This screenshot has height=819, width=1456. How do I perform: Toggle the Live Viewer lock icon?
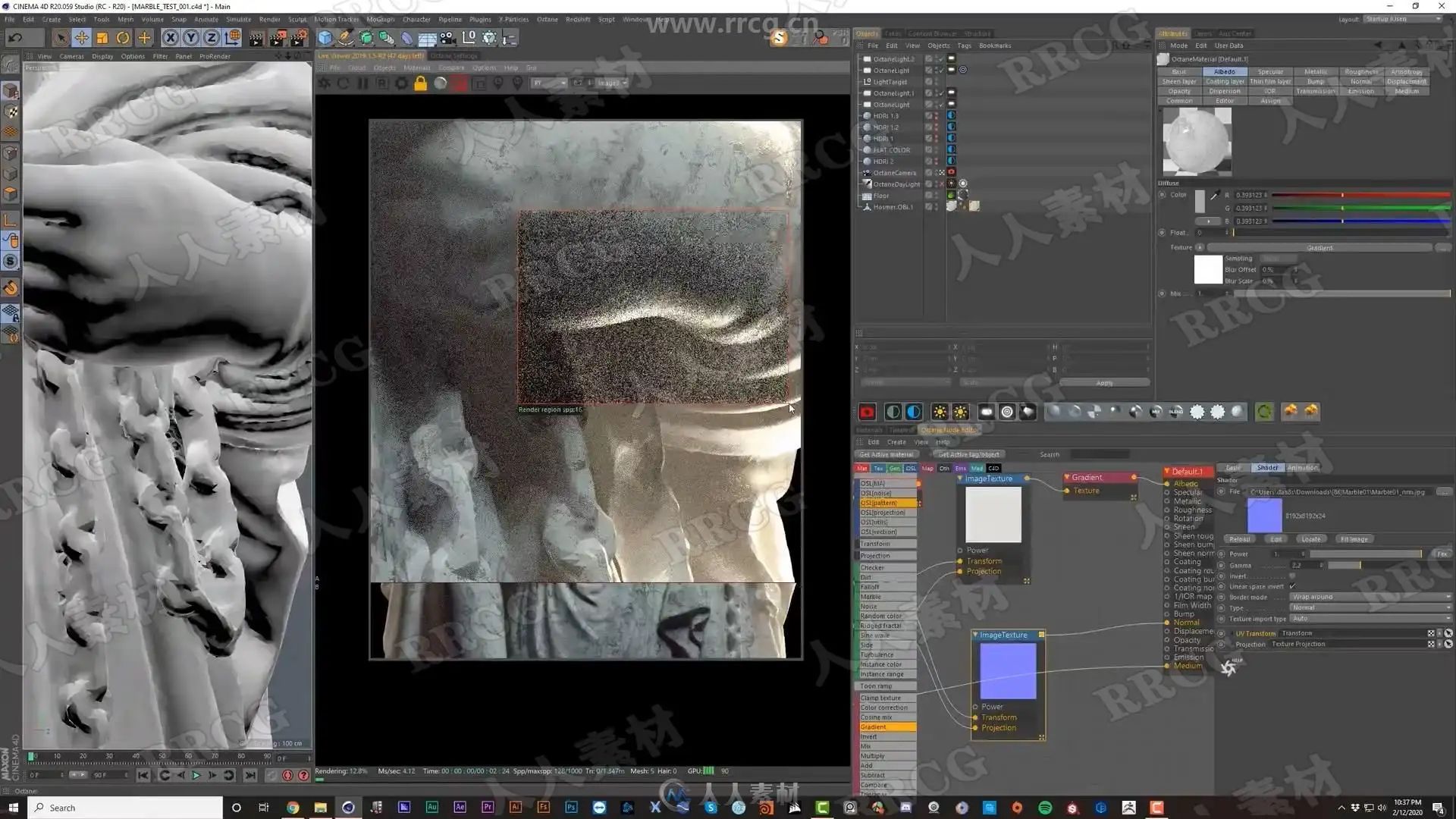420,83
